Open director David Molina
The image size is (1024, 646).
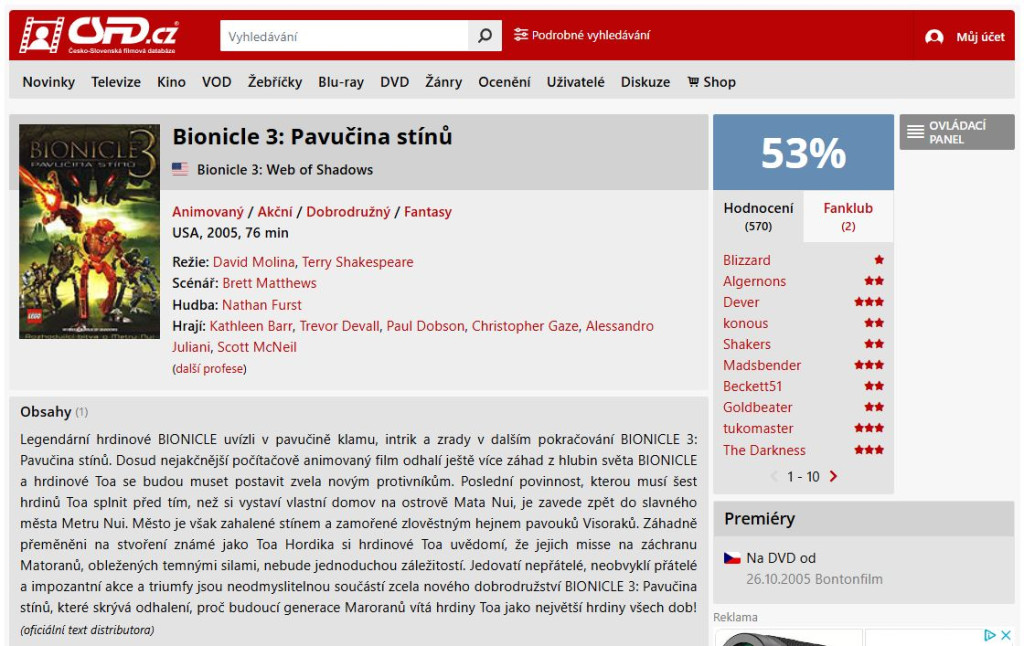253,262
